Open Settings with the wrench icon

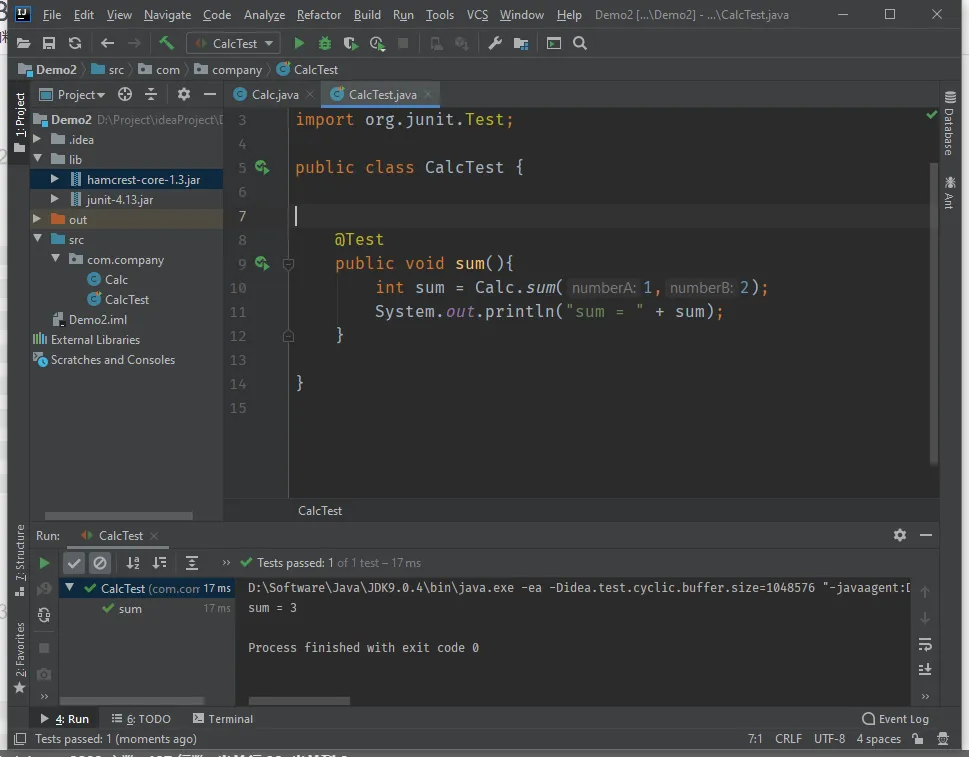click(x=494, y=43)
